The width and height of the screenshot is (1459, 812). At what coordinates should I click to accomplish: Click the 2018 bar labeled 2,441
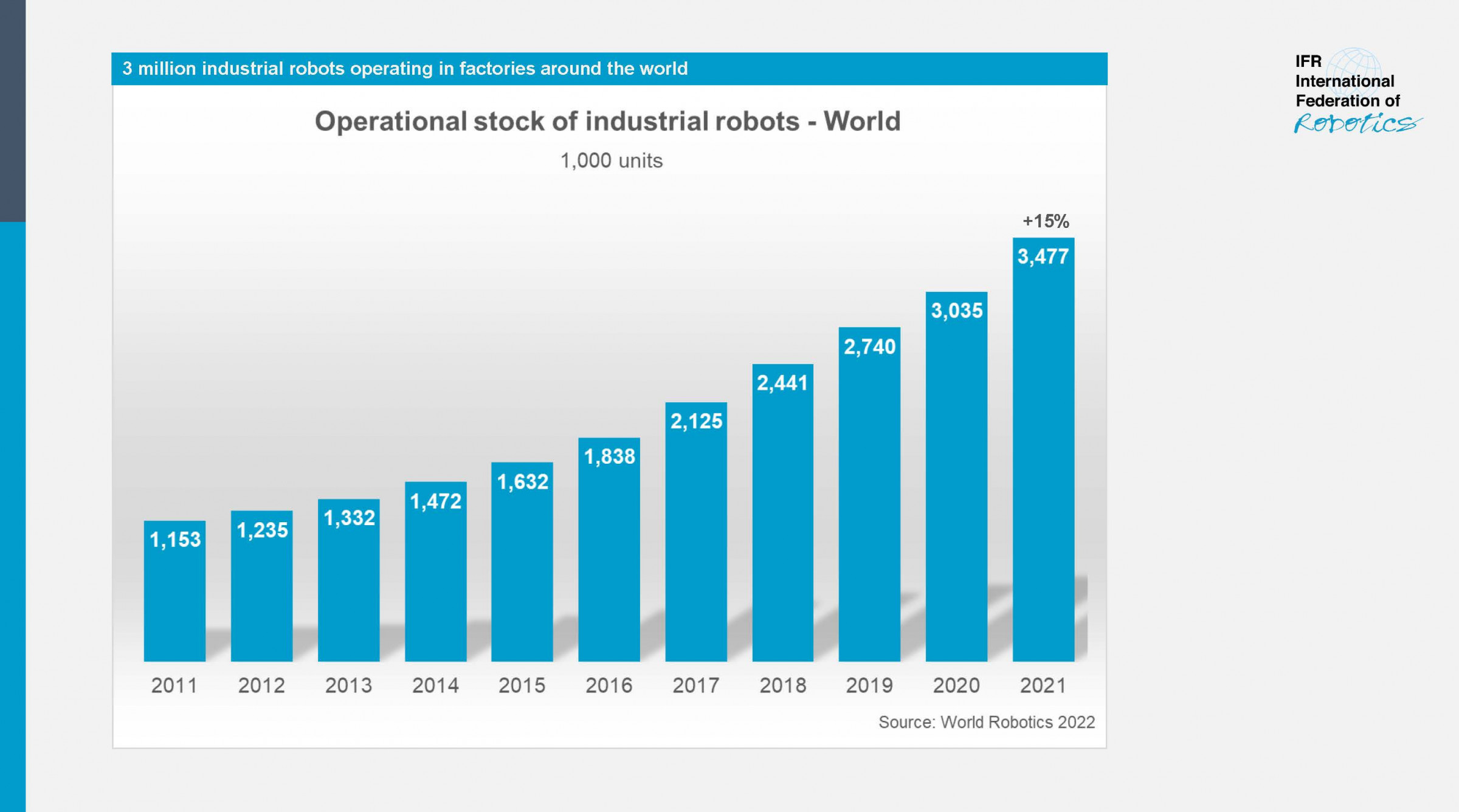point(782,514)
